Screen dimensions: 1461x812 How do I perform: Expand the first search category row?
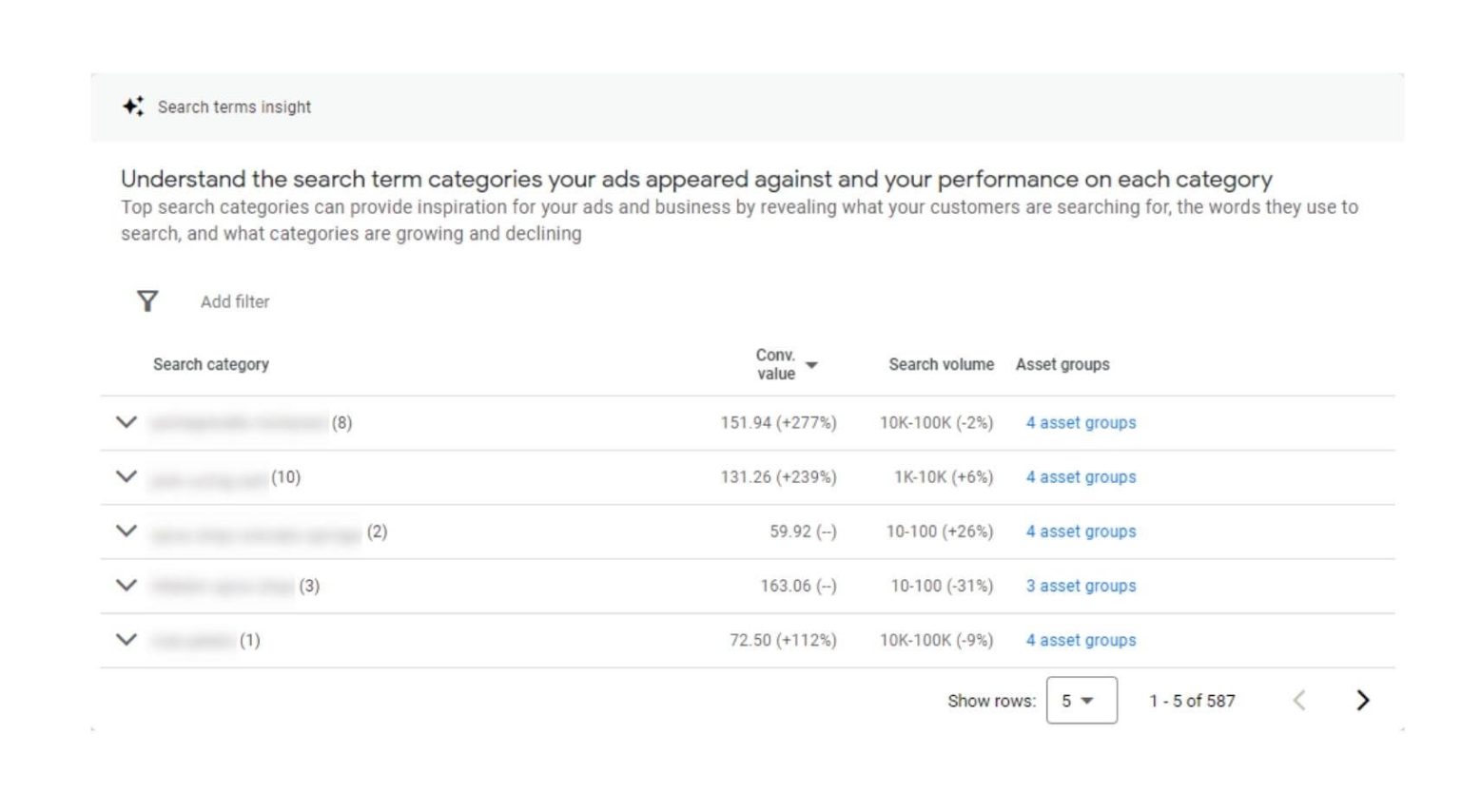click(127, 422)
